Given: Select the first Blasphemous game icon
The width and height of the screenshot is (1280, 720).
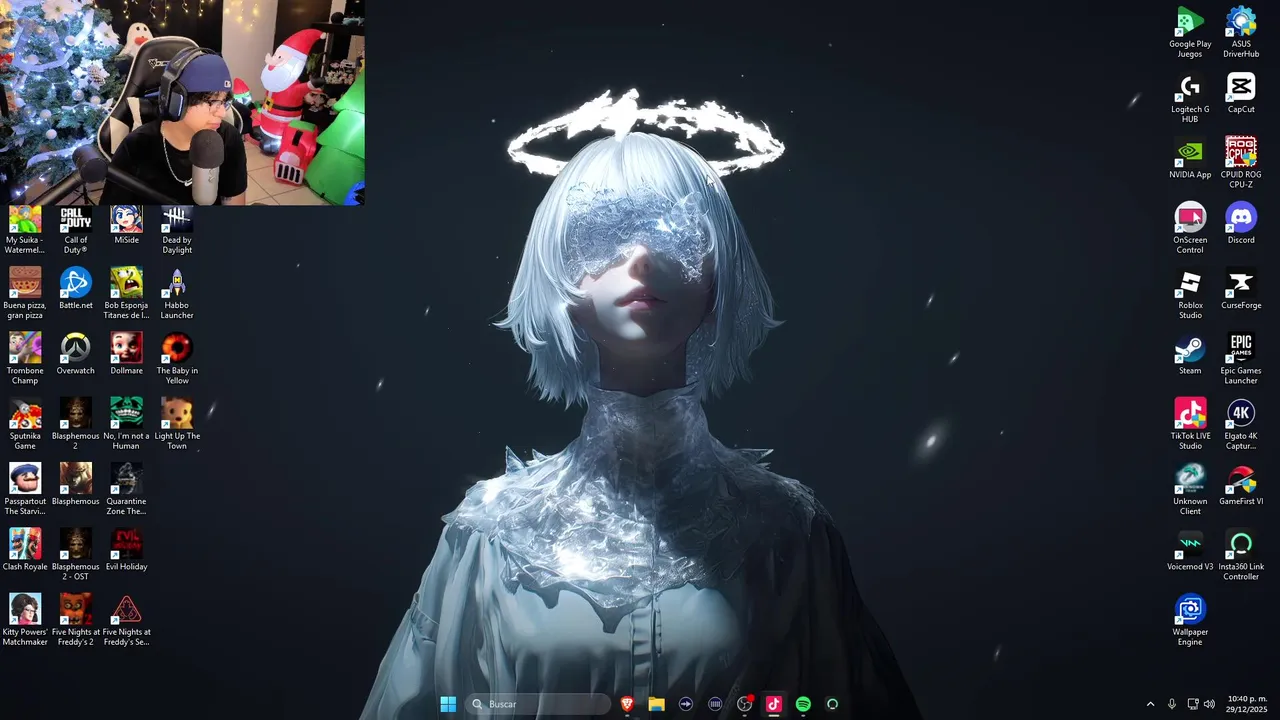Looking at the screenshot, I should tap(76, 485).
